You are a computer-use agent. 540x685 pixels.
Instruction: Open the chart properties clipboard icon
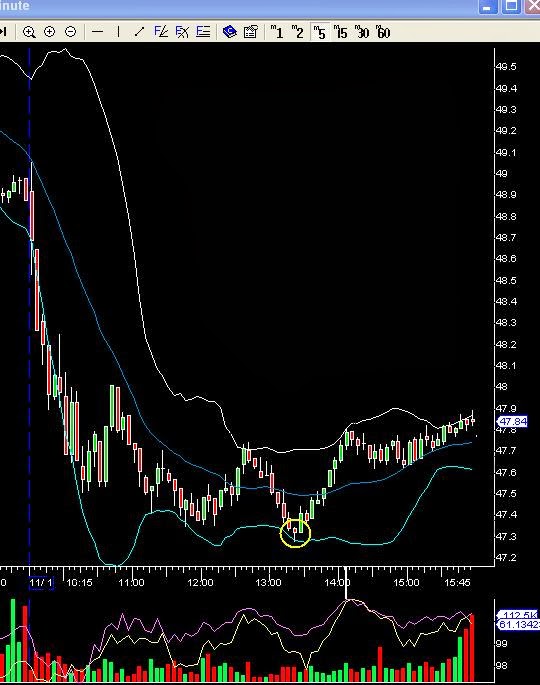click(x=251, y=32)
